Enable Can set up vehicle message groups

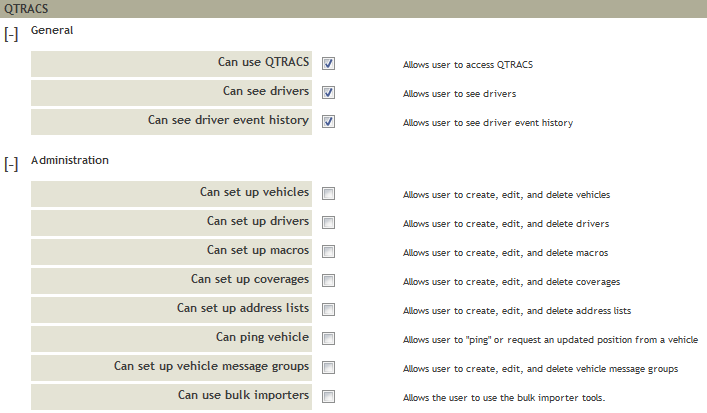pyautogui.click(x=328, y=367)
